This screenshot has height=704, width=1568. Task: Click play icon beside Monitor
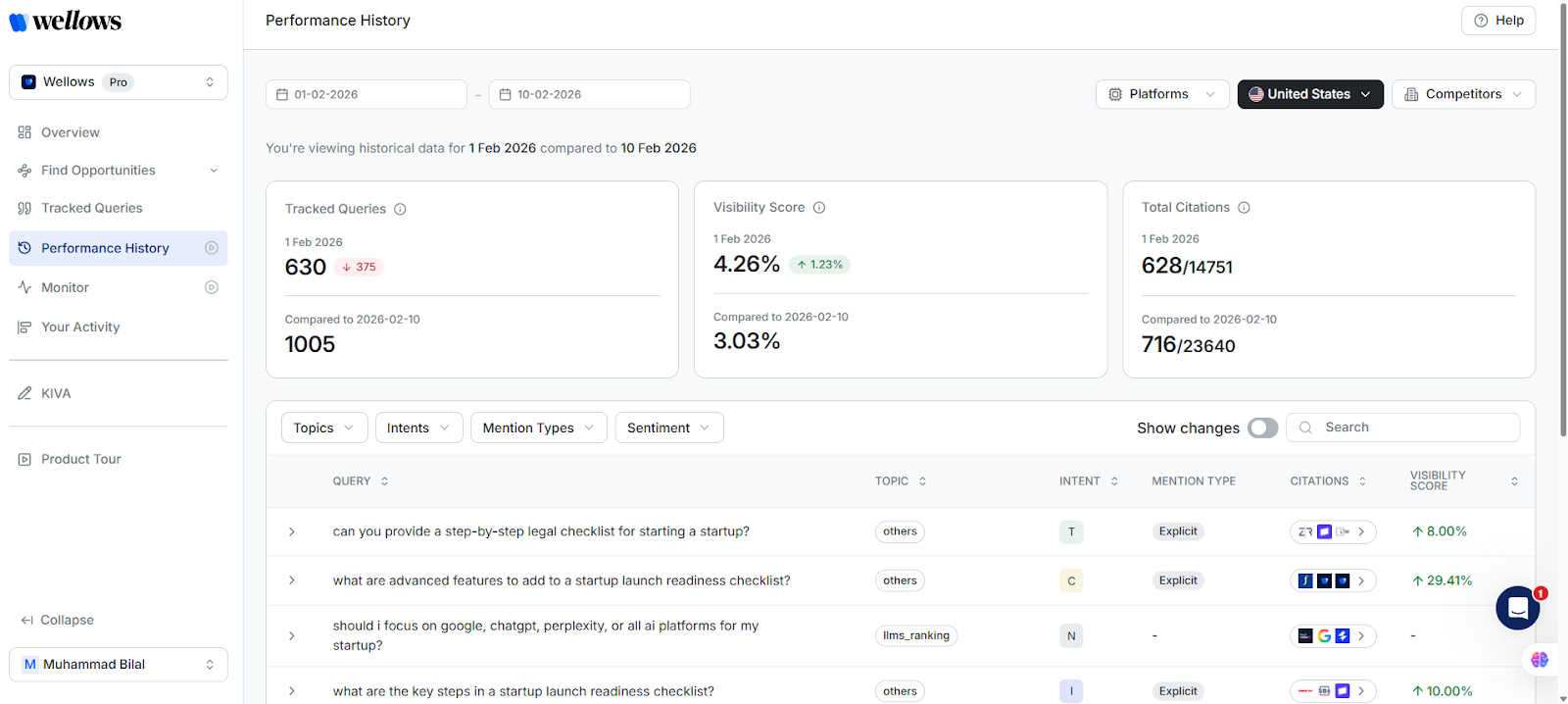(x=211, y=287)
